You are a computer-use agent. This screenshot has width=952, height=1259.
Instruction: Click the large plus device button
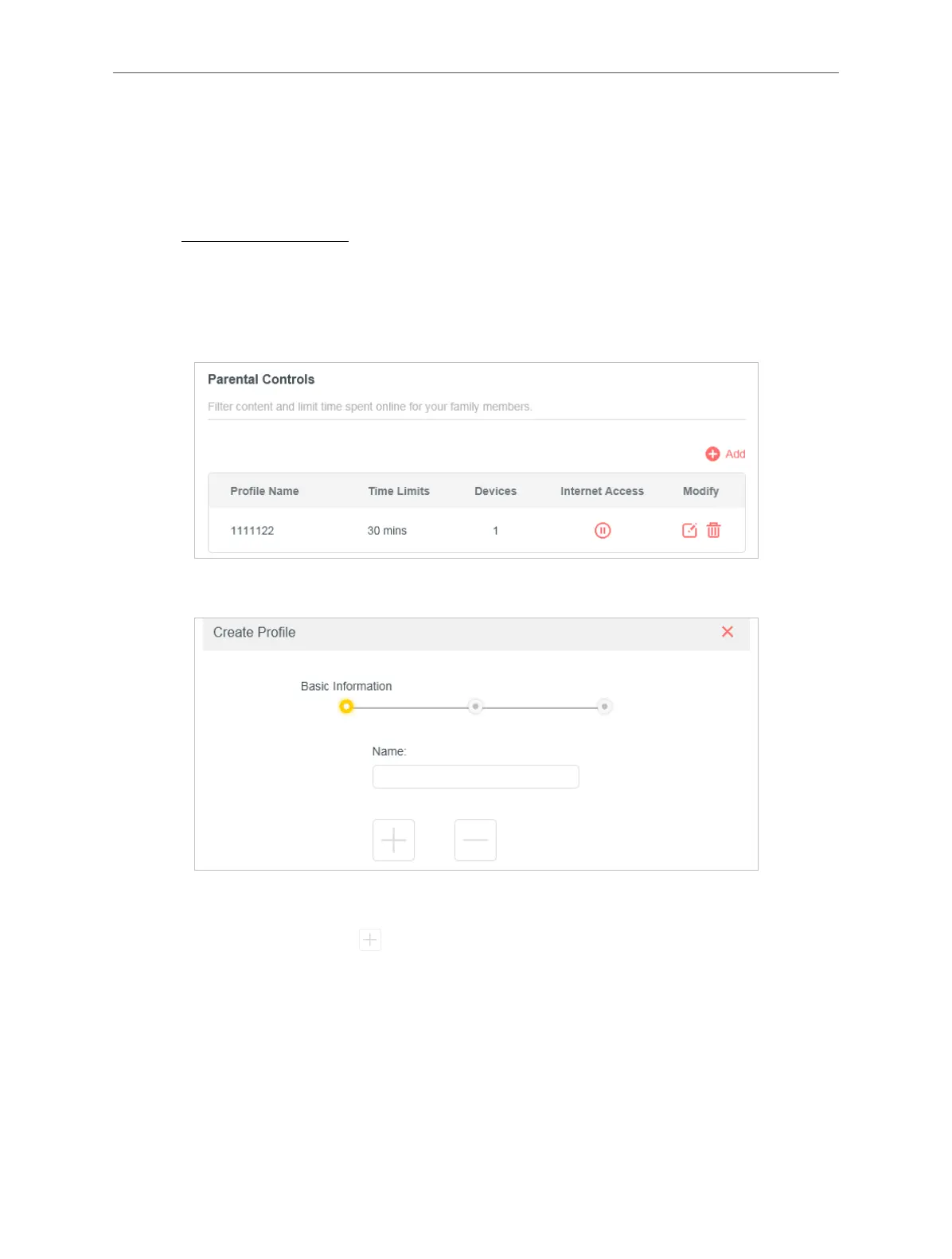click(x=393, y=840)
